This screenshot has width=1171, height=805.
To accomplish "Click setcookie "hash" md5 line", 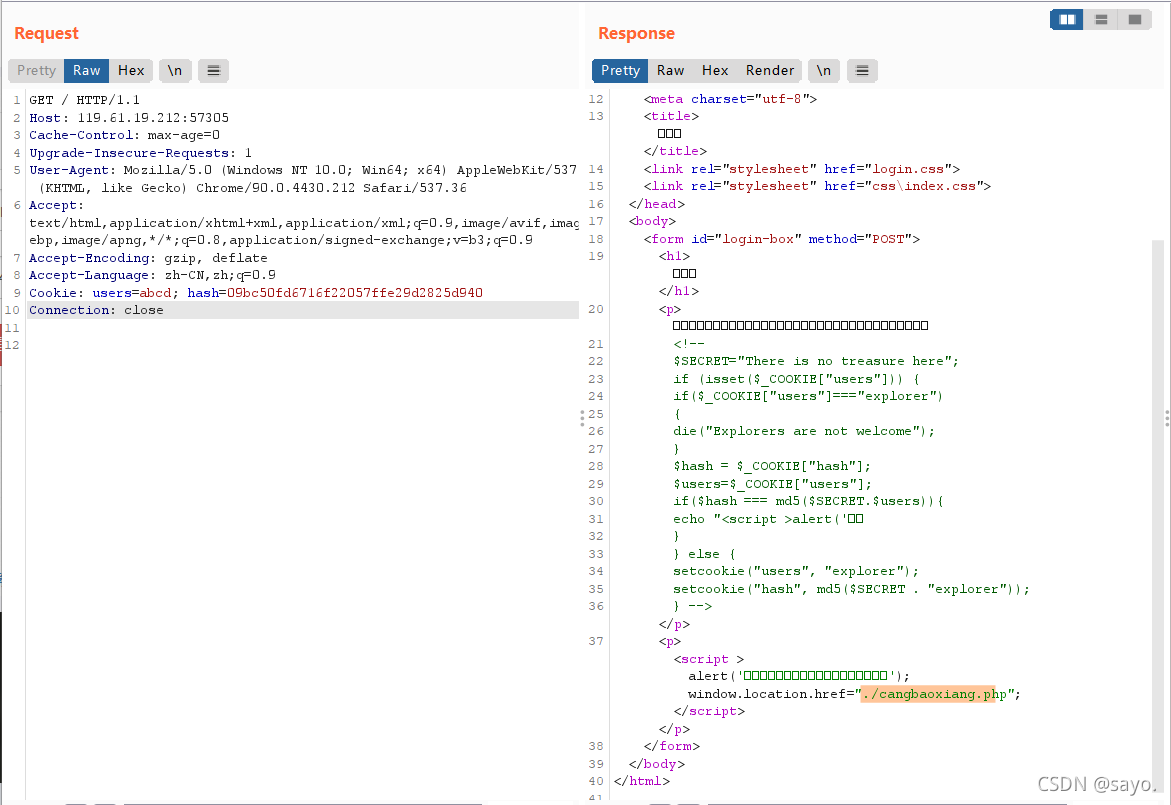I will pyautogui.click(x=851, y=589).
